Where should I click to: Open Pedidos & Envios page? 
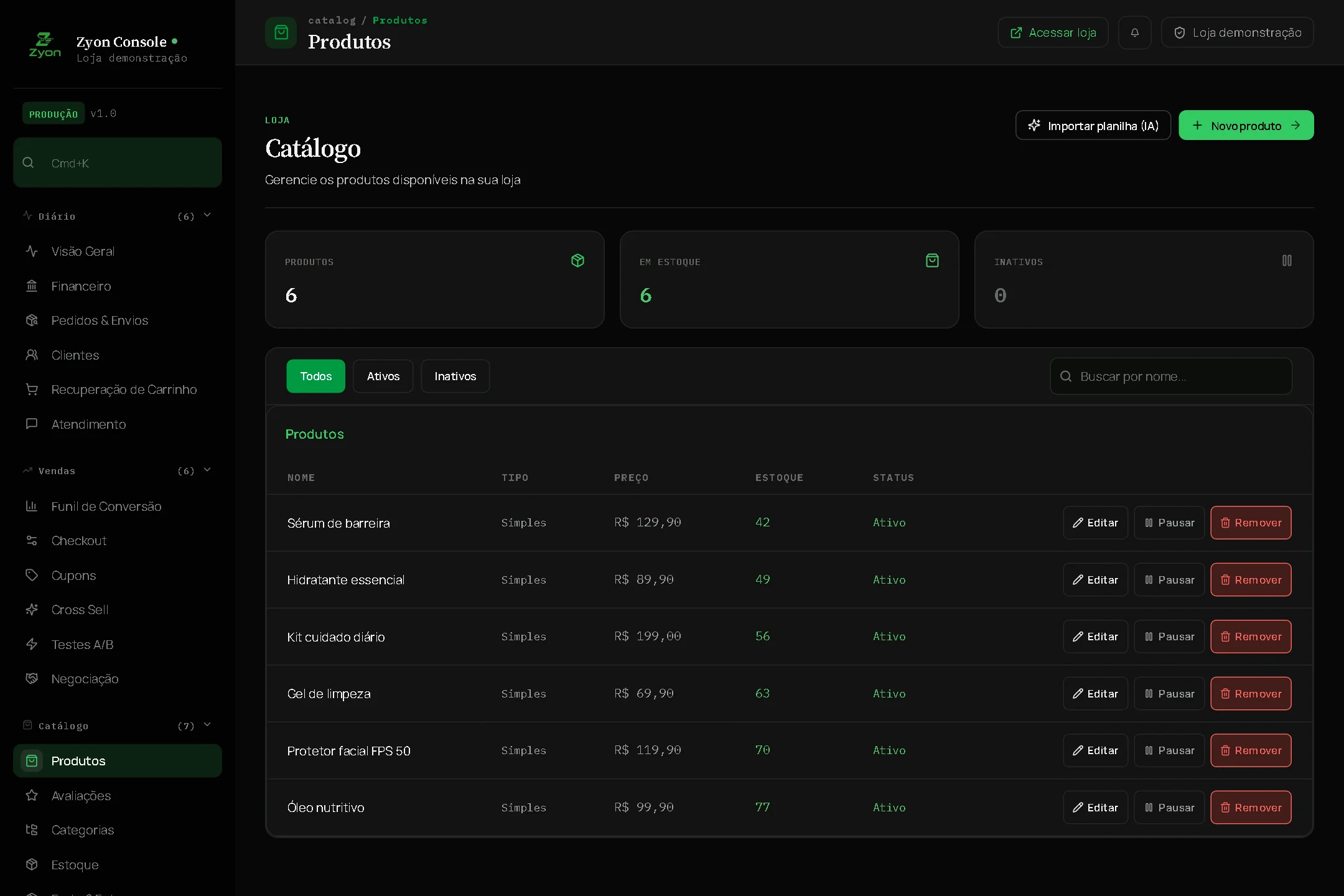point(118,320)
